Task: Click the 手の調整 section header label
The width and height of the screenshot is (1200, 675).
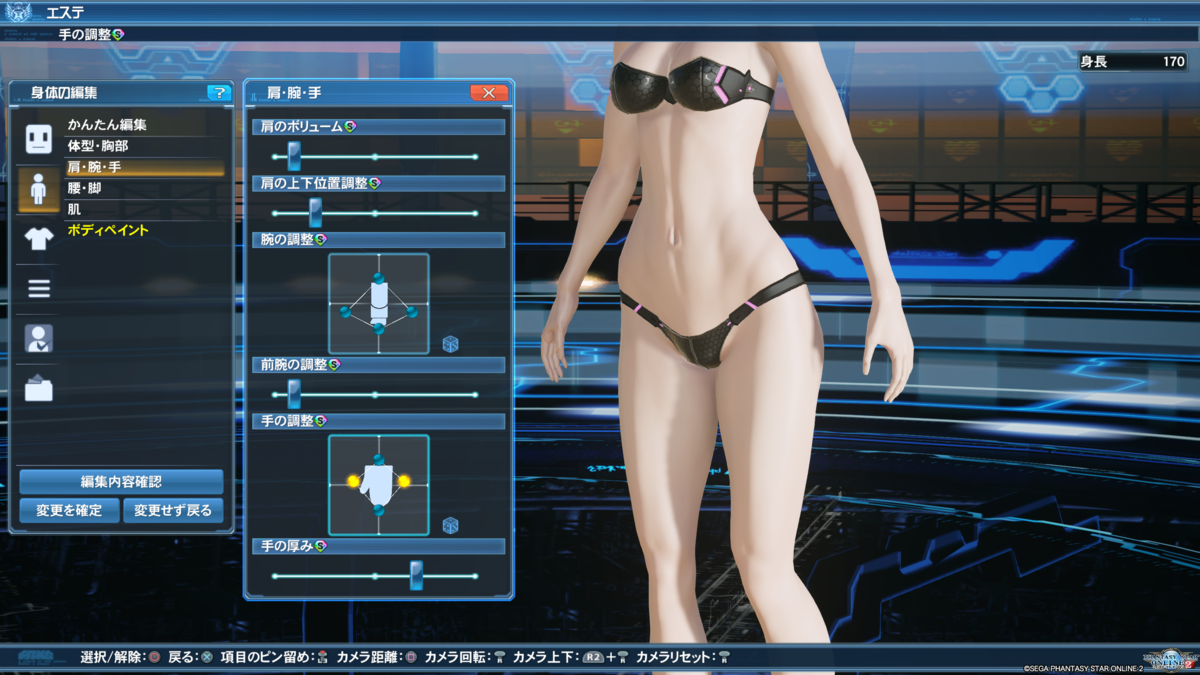Action: [287, 421]
